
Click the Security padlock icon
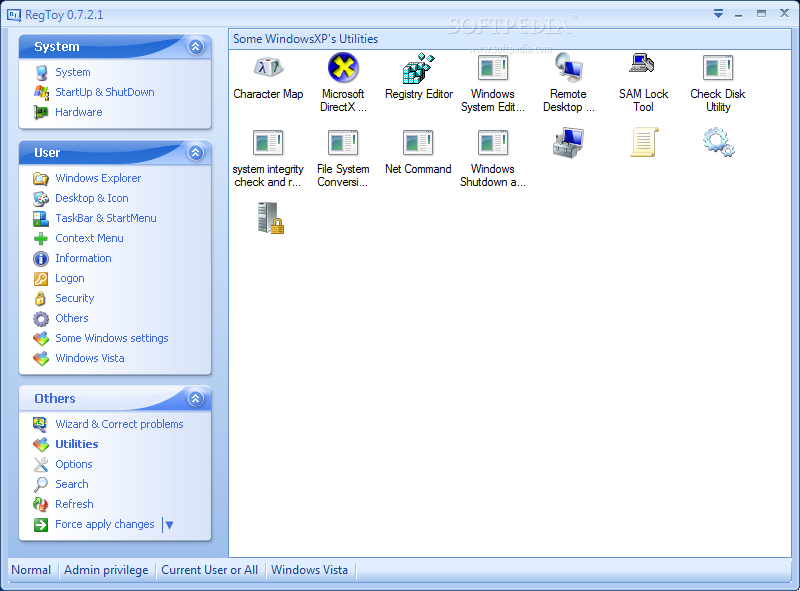click(40, 298)
